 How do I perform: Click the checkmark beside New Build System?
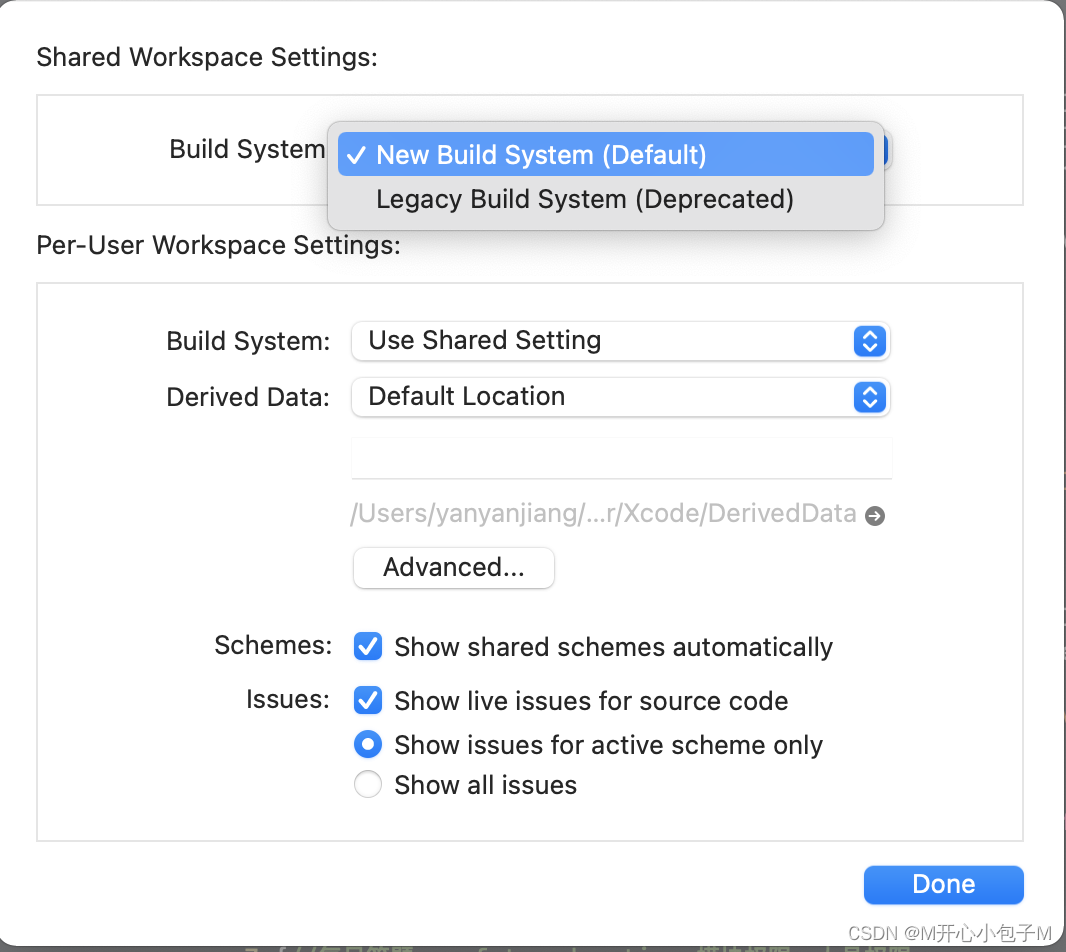356,154
